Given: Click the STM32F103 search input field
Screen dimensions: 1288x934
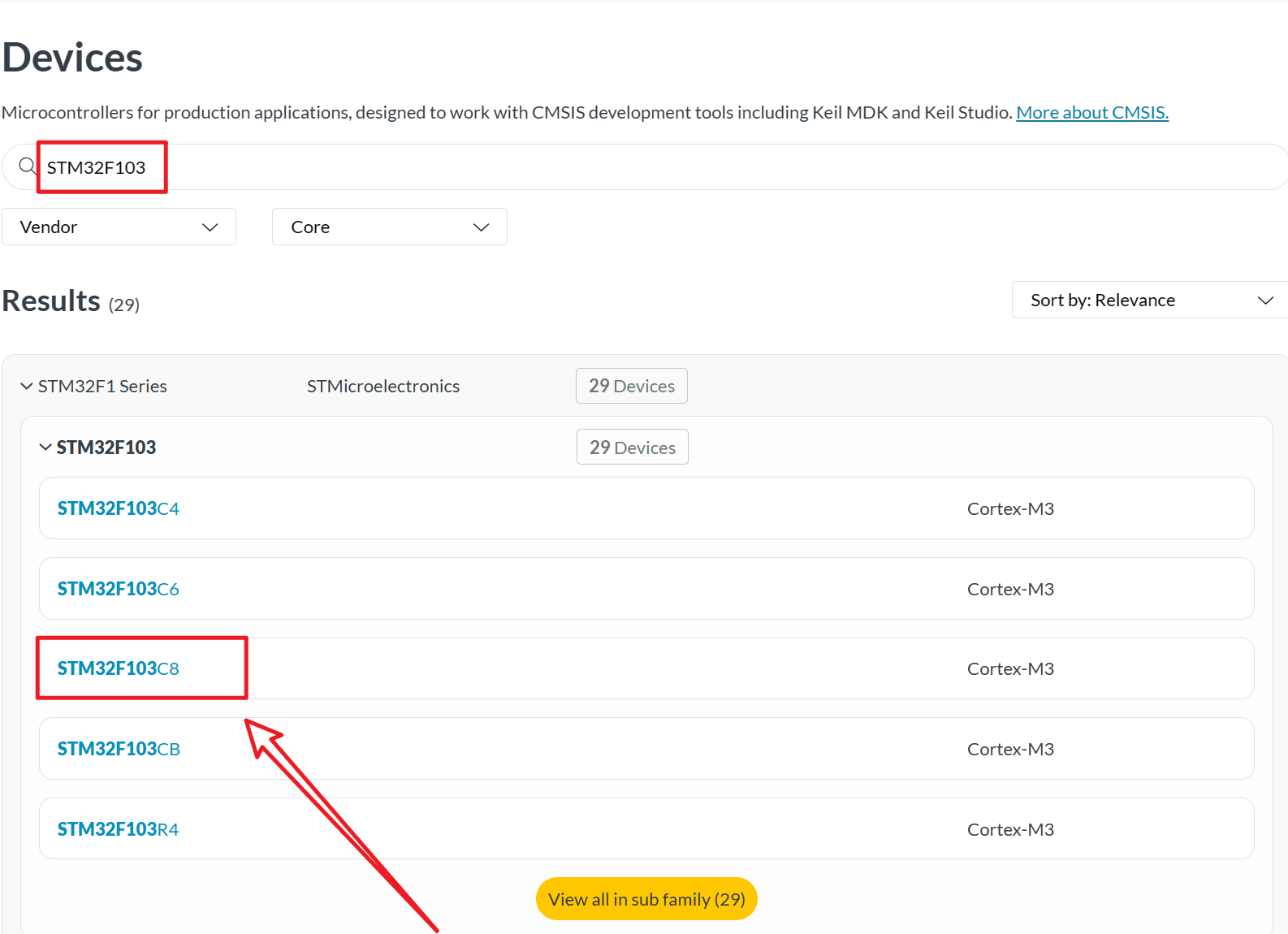Looking at the screenshot, I should pos(487,167).
